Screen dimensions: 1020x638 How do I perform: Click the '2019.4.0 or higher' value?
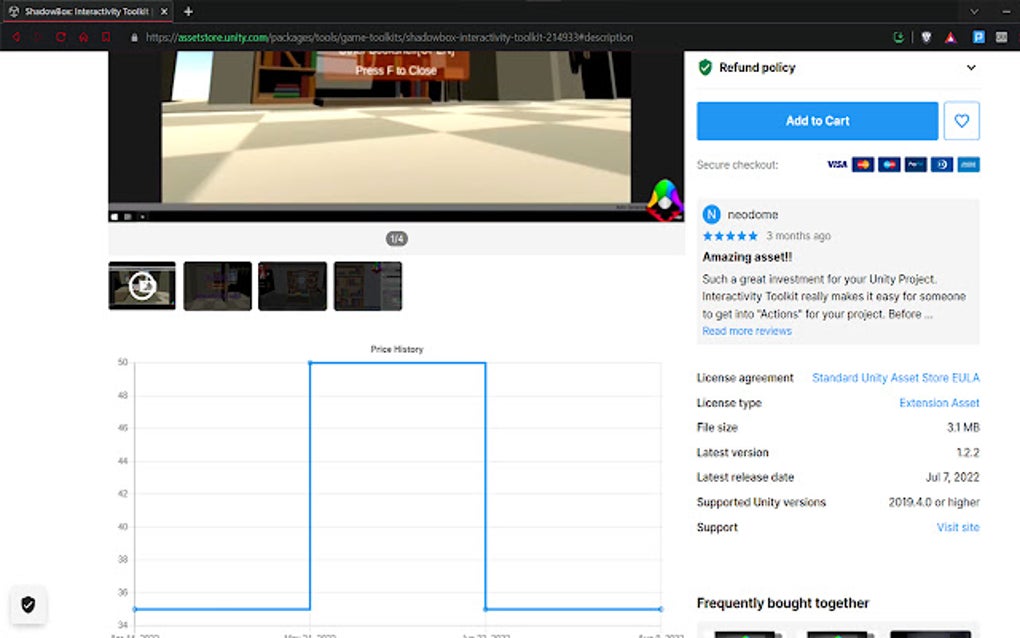click(x=933, y=503)
